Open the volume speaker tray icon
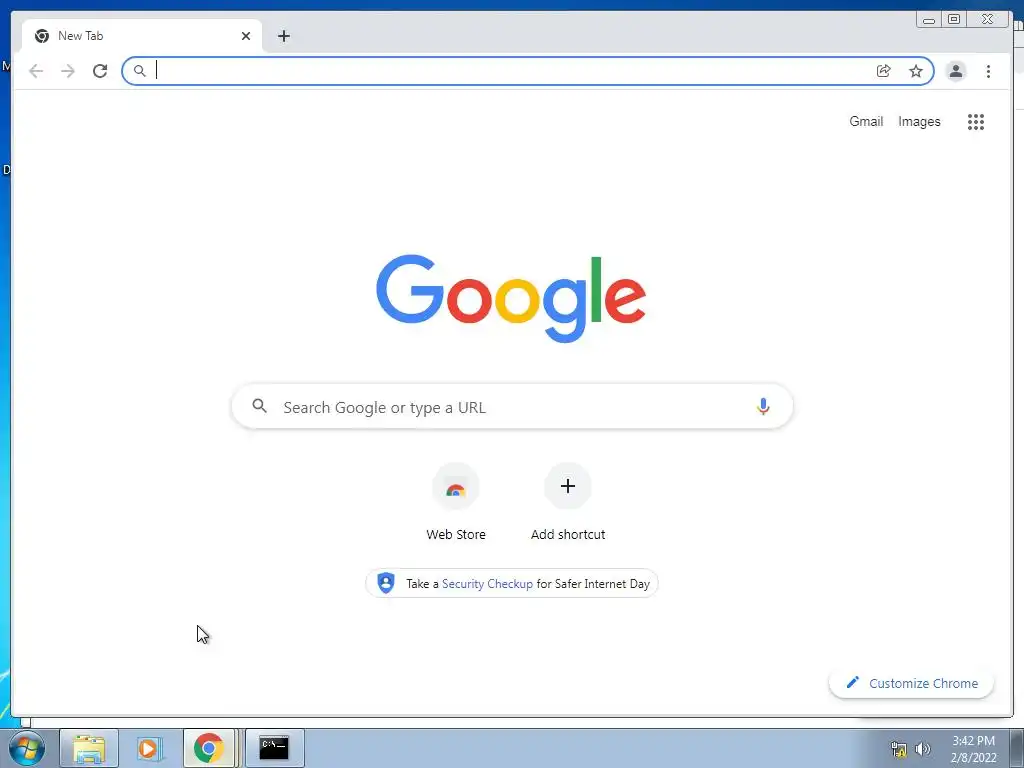The image size is (1024, 768). (x=922, y=749)
